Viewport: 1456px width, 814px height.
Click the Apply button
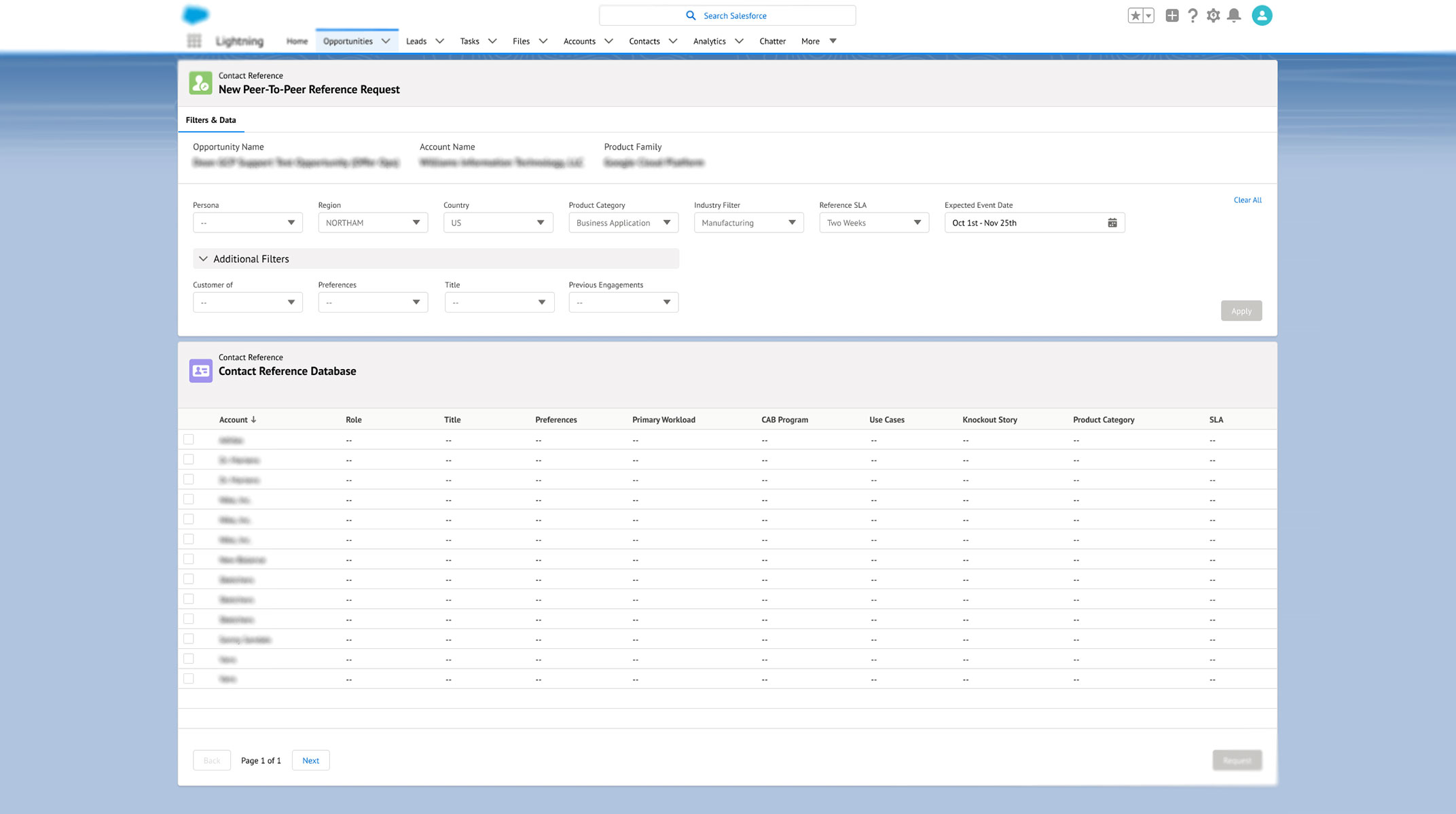1241,311
